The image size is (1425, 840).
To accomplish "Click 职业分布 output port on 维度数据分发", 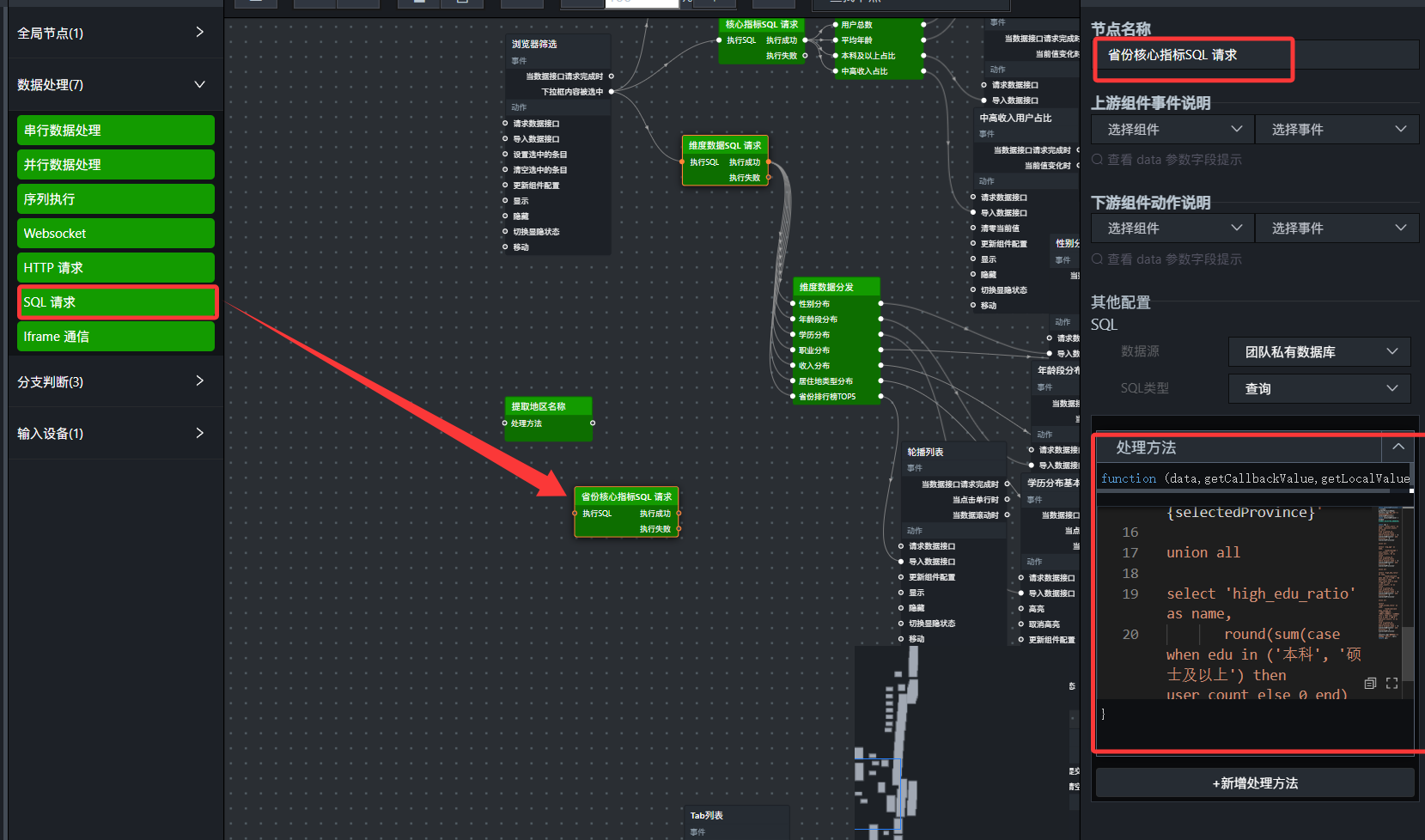I will [x=880, y=350].
